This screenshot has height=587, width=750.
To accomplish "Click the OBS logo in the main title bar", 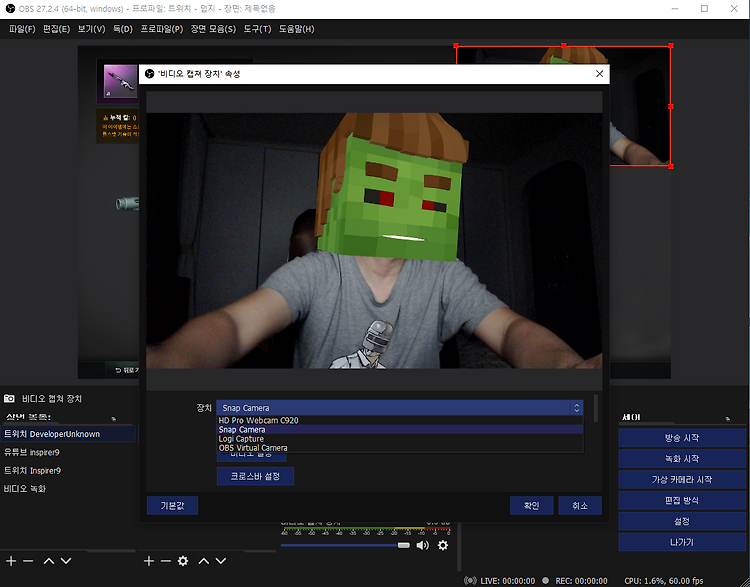I will point(10,9).
